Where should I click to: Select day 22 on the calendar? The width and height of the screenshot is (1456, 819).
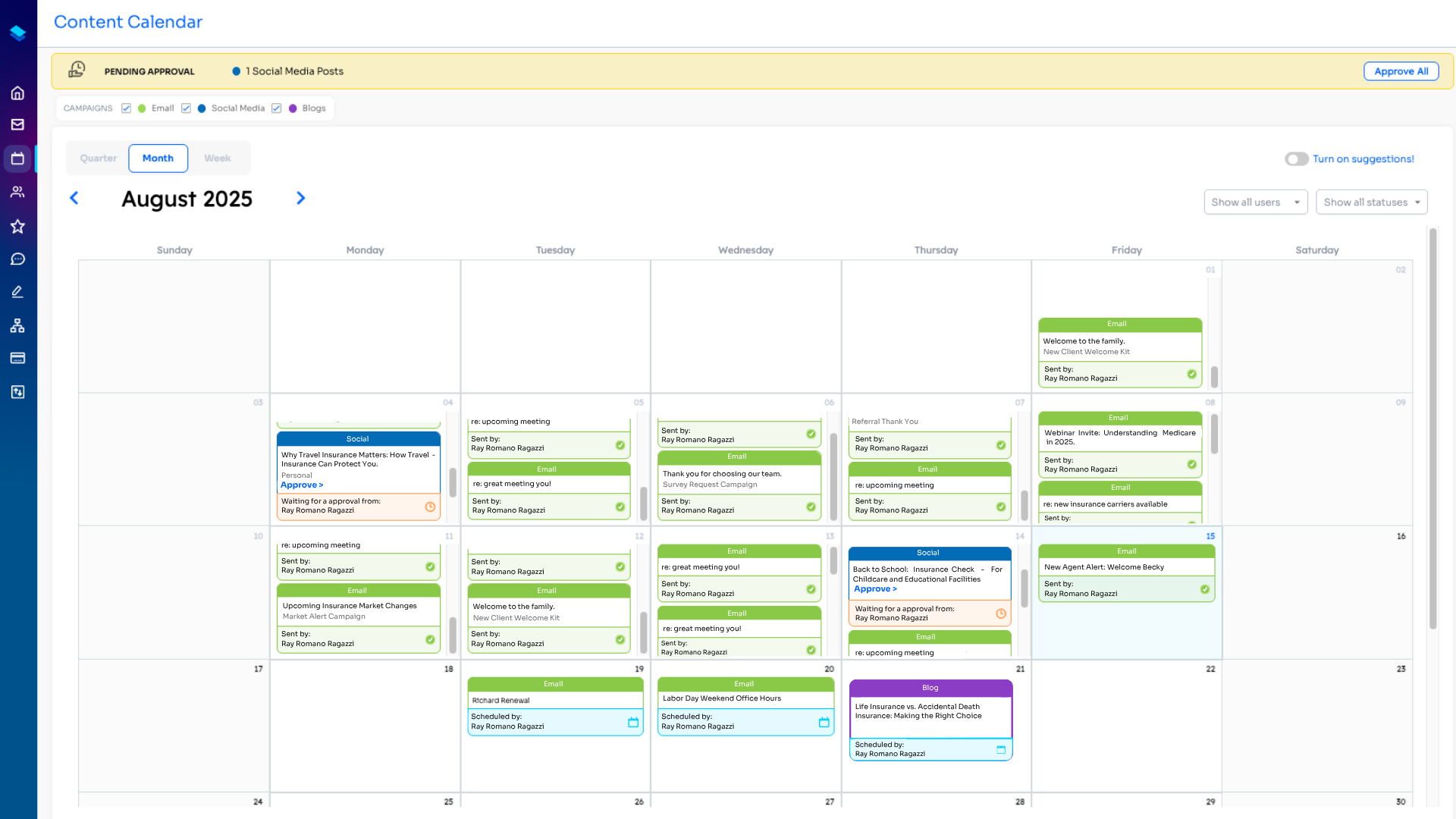click(x=1127, y=726)
